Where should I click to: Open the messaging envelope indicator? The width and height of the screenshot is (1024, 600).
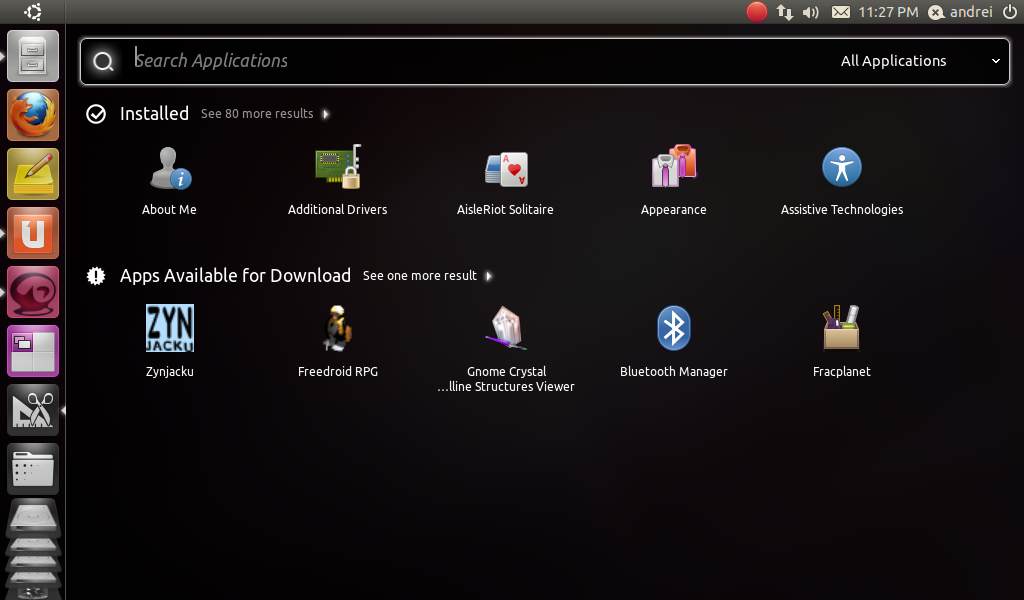[840, 12]
